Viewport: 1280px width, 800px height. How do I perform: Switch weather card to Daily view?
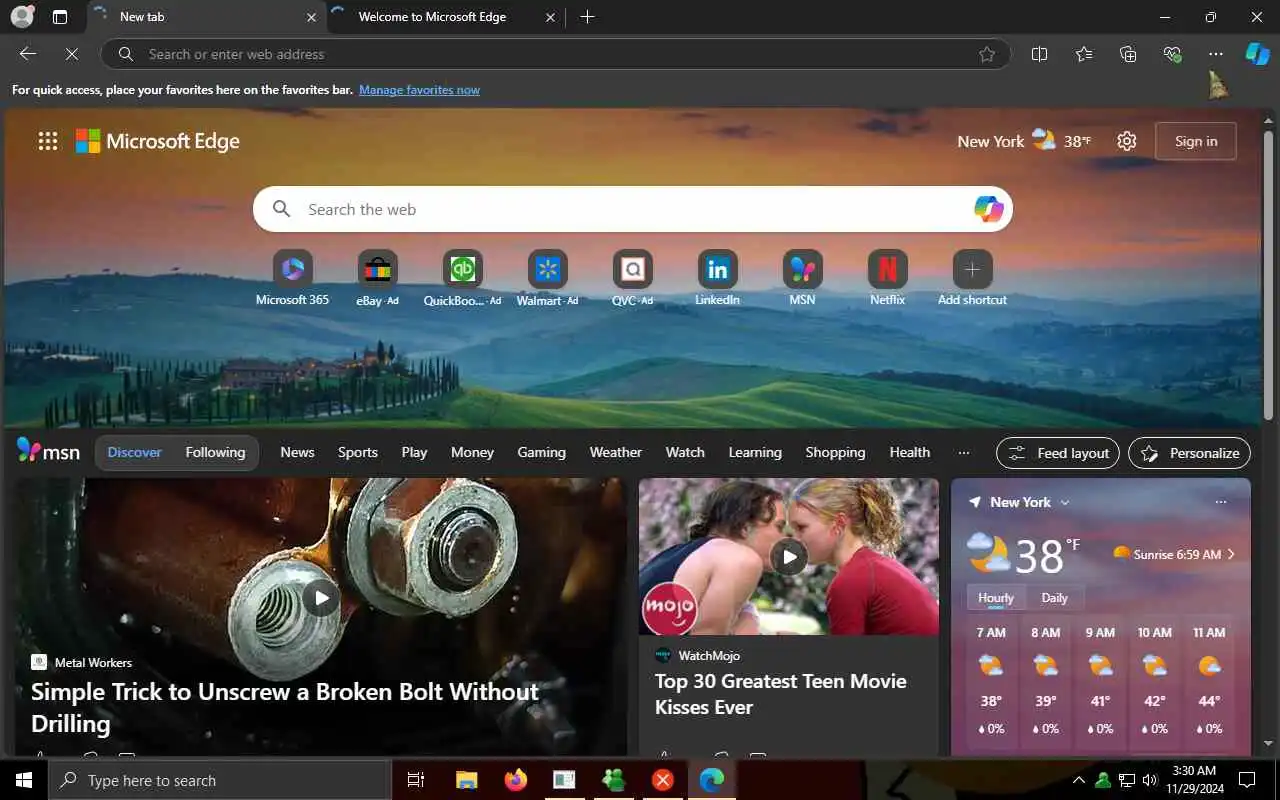point(1054,598)
